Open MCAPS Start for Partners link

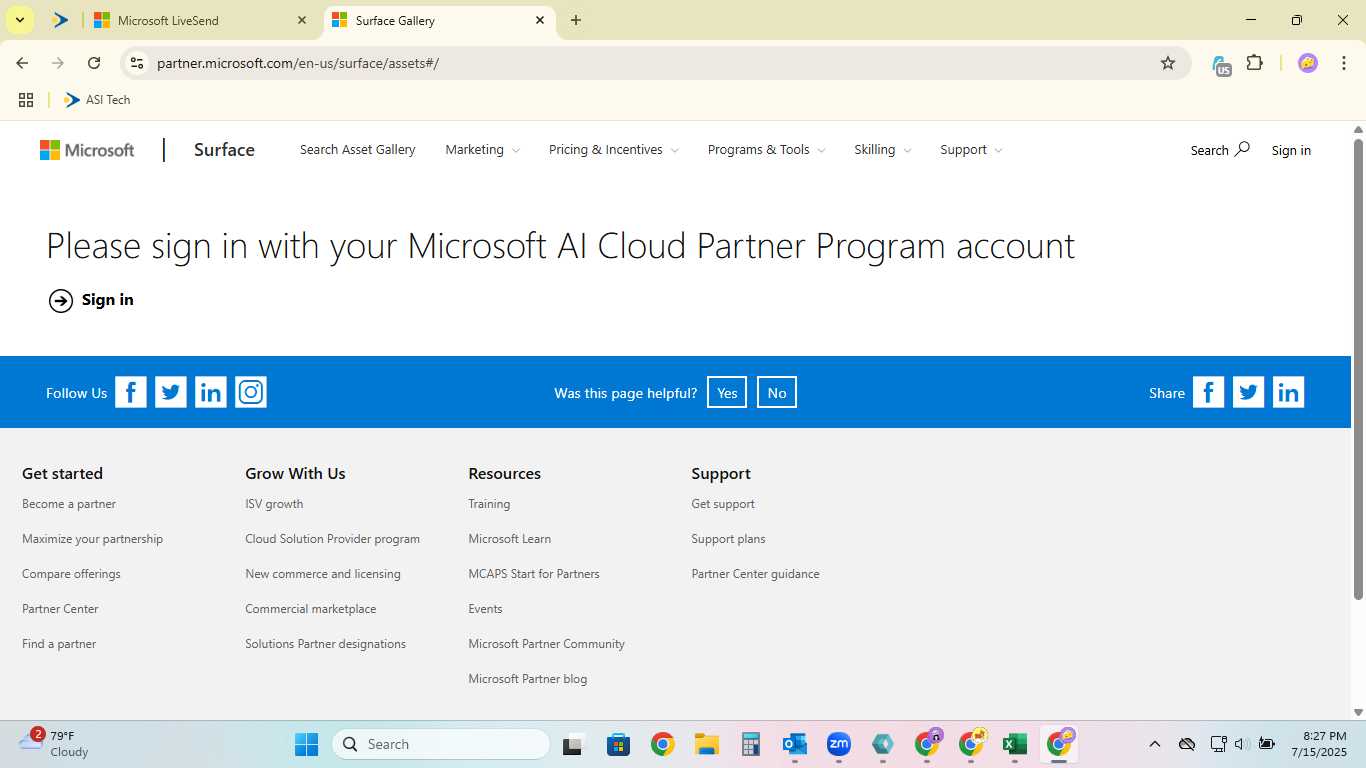coord(534,574)
